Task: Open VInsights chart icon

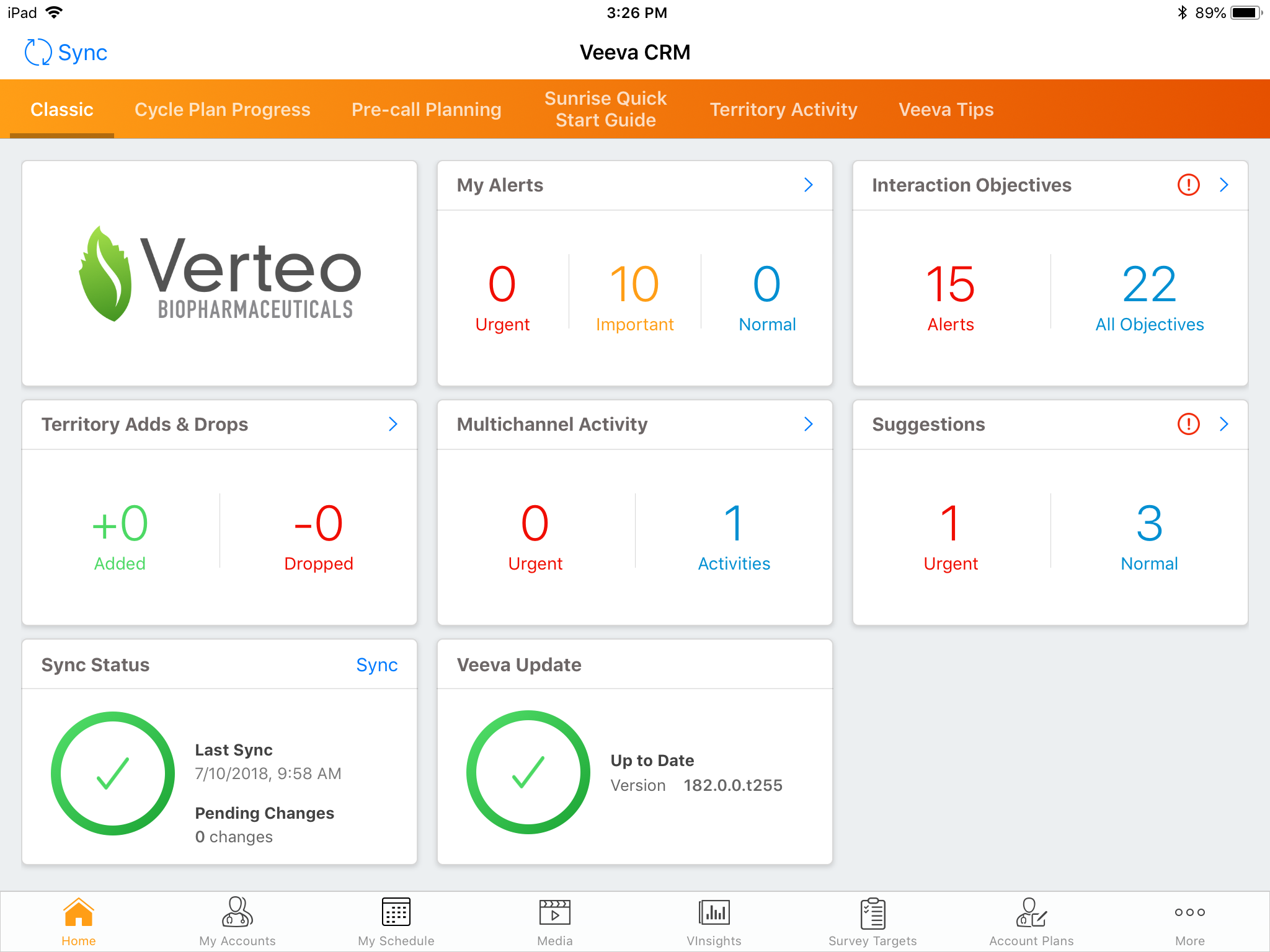Action: pos(714,912)
